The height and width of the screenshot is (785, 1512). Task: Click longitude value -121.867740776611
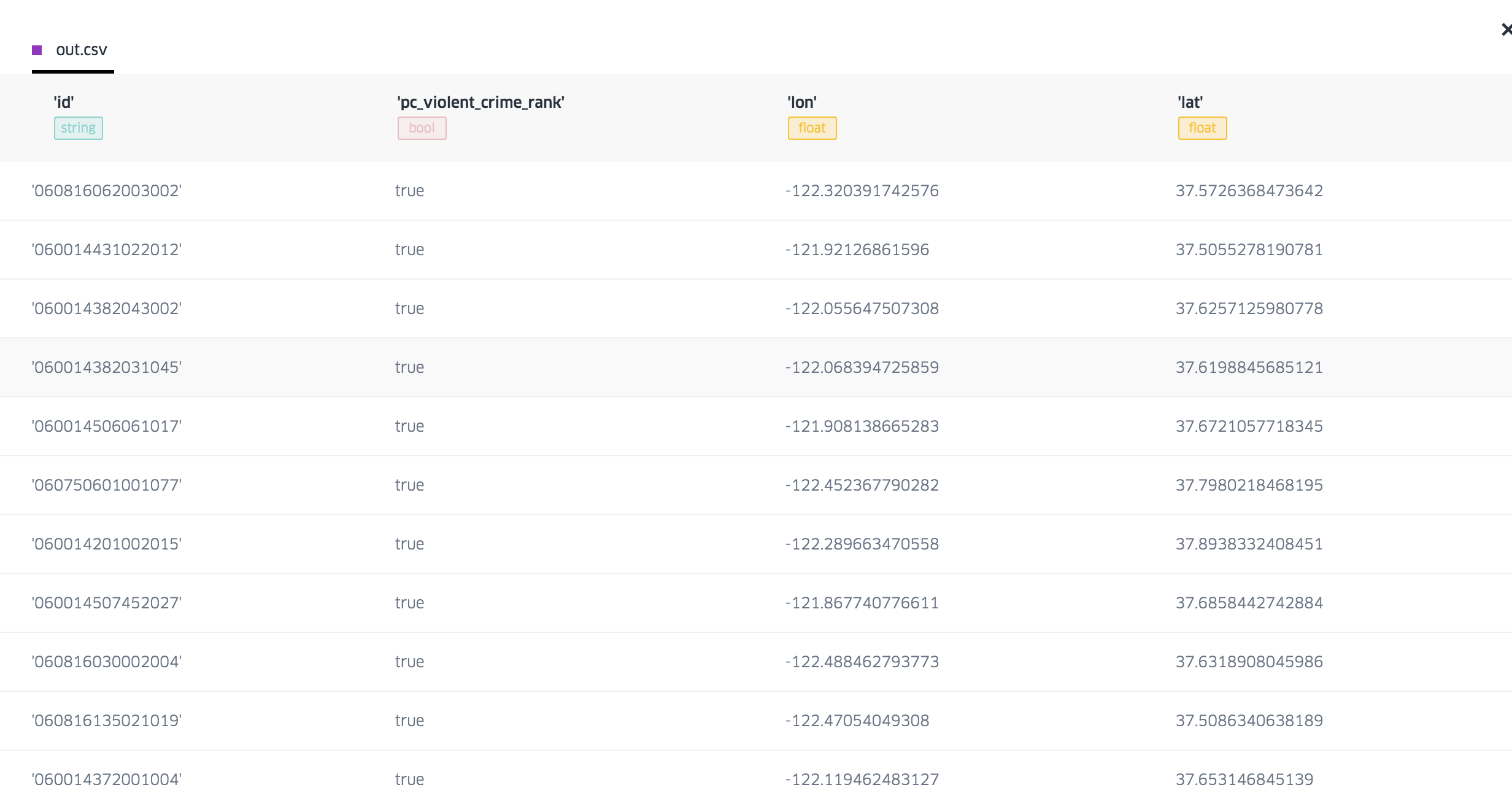coord(862,603)
